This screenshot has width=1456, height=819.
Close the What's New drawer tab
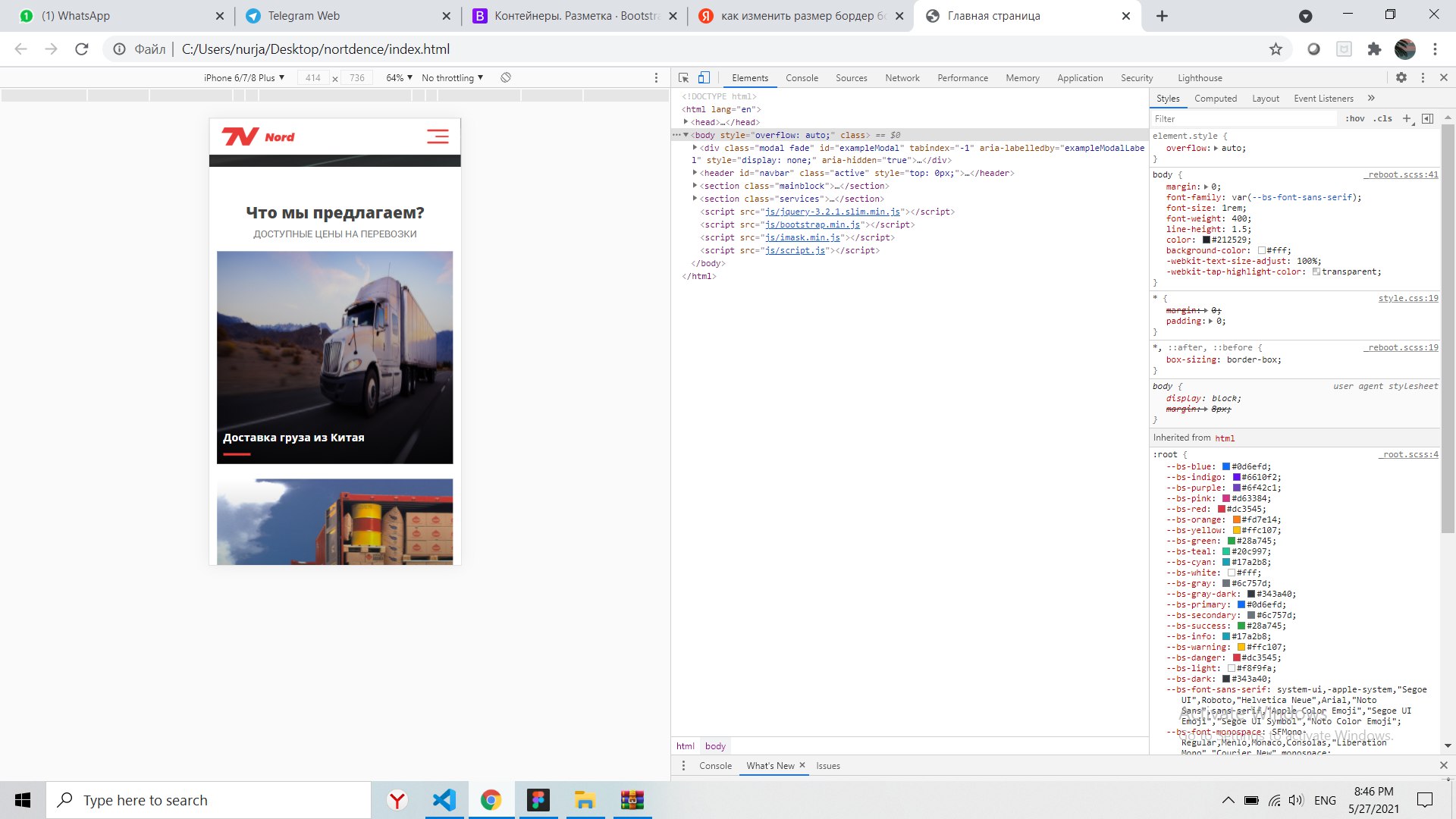tap(802, 765)
